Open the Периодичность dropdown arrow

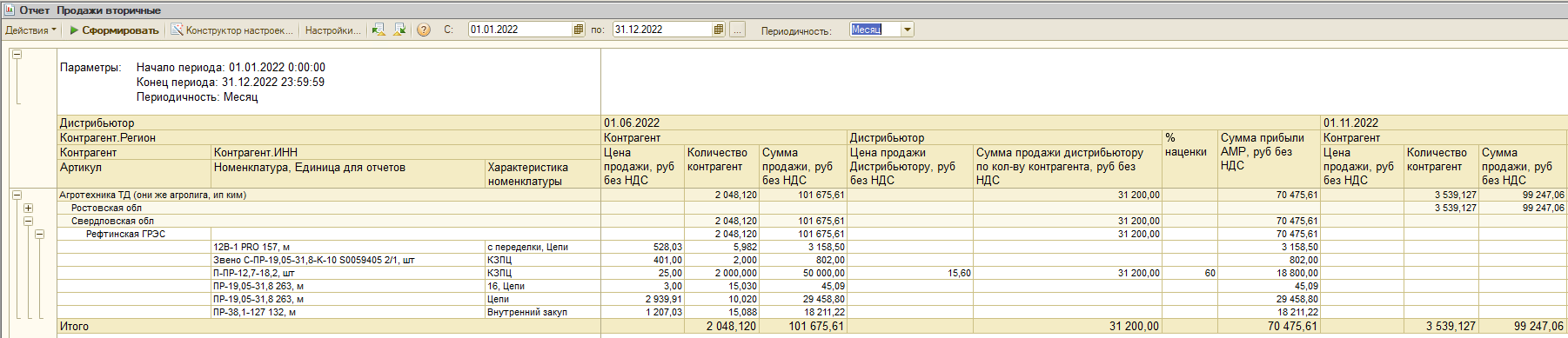click(908, 30)
